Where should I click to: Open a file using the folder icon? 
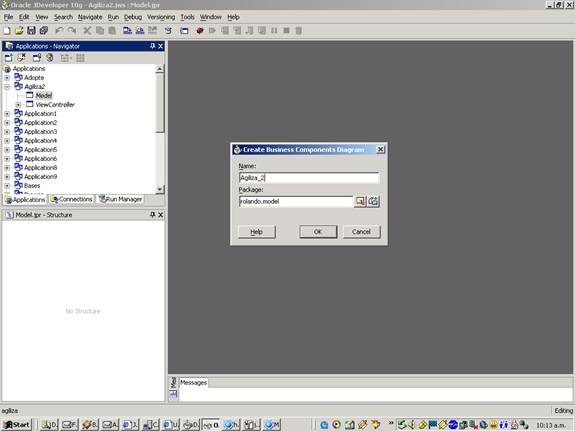19,31
